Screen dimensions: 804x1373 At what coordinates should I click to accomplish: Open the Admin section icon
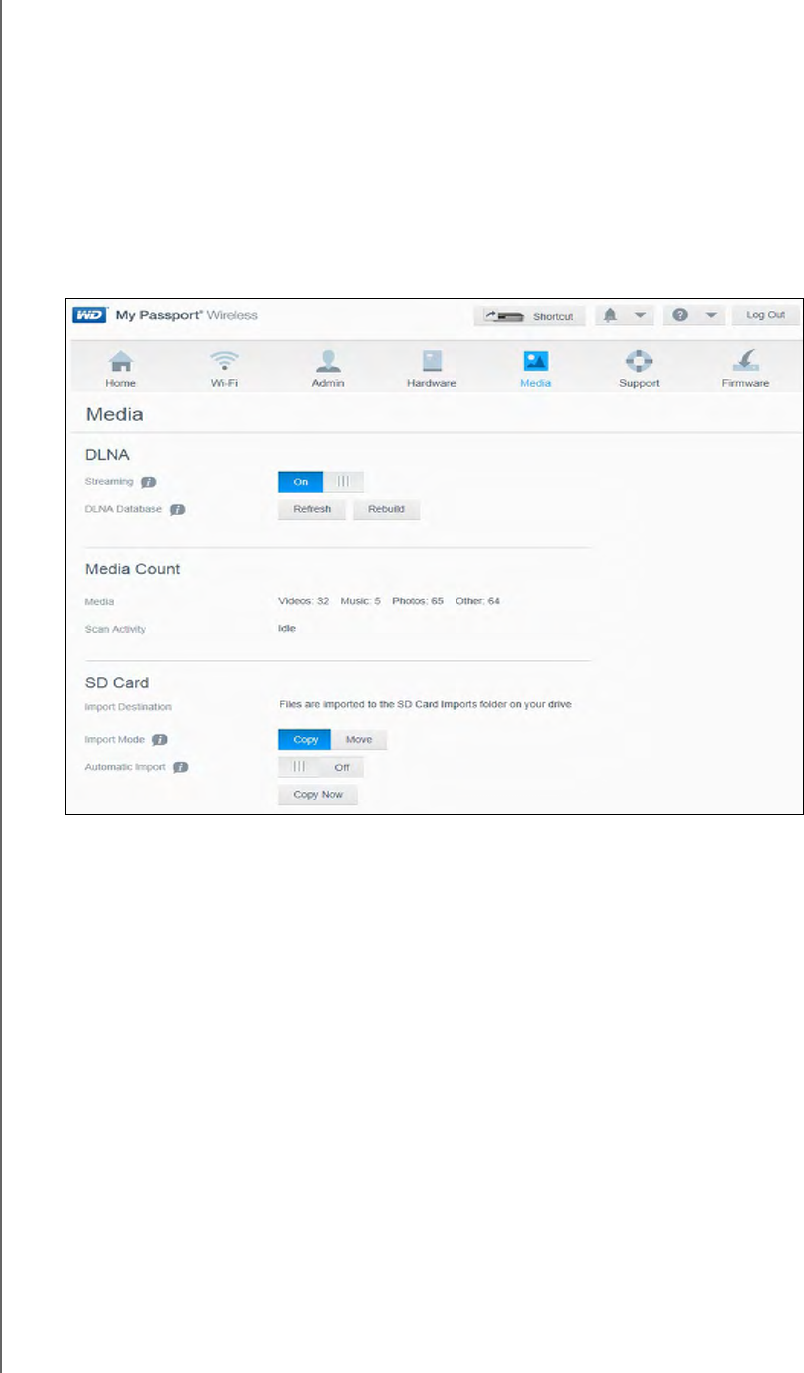pyautogui.click(x=327, y=360)
